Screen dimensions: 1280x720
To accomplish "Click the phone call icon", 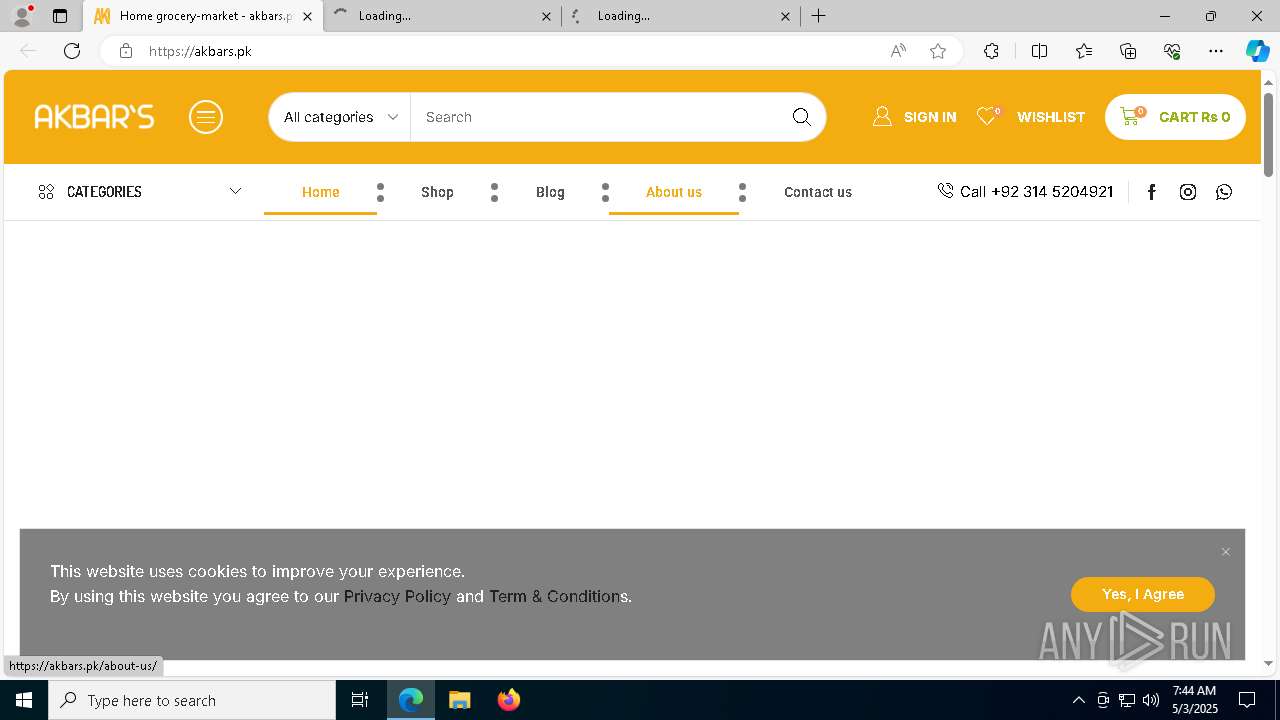I will coord(945,190).
